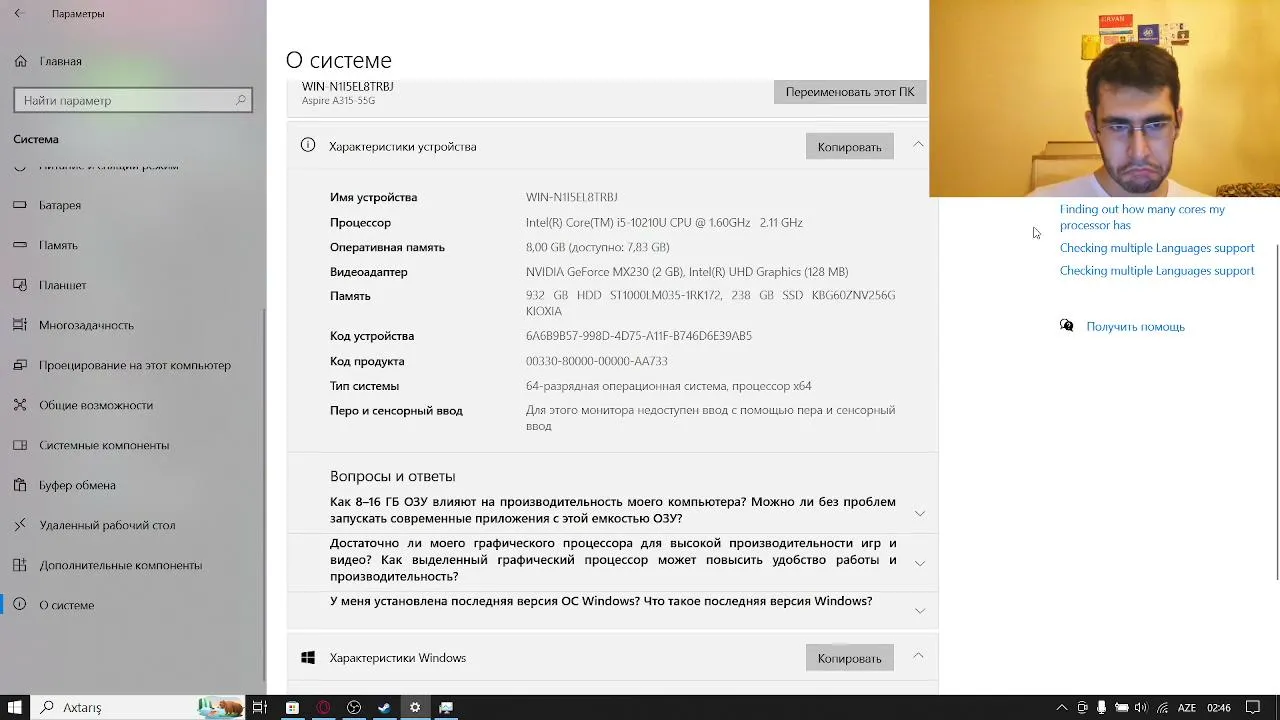The image size is (1280, 720).
Task: Click the О системе info icon in sidebar
Action: (x=20, y=605)
